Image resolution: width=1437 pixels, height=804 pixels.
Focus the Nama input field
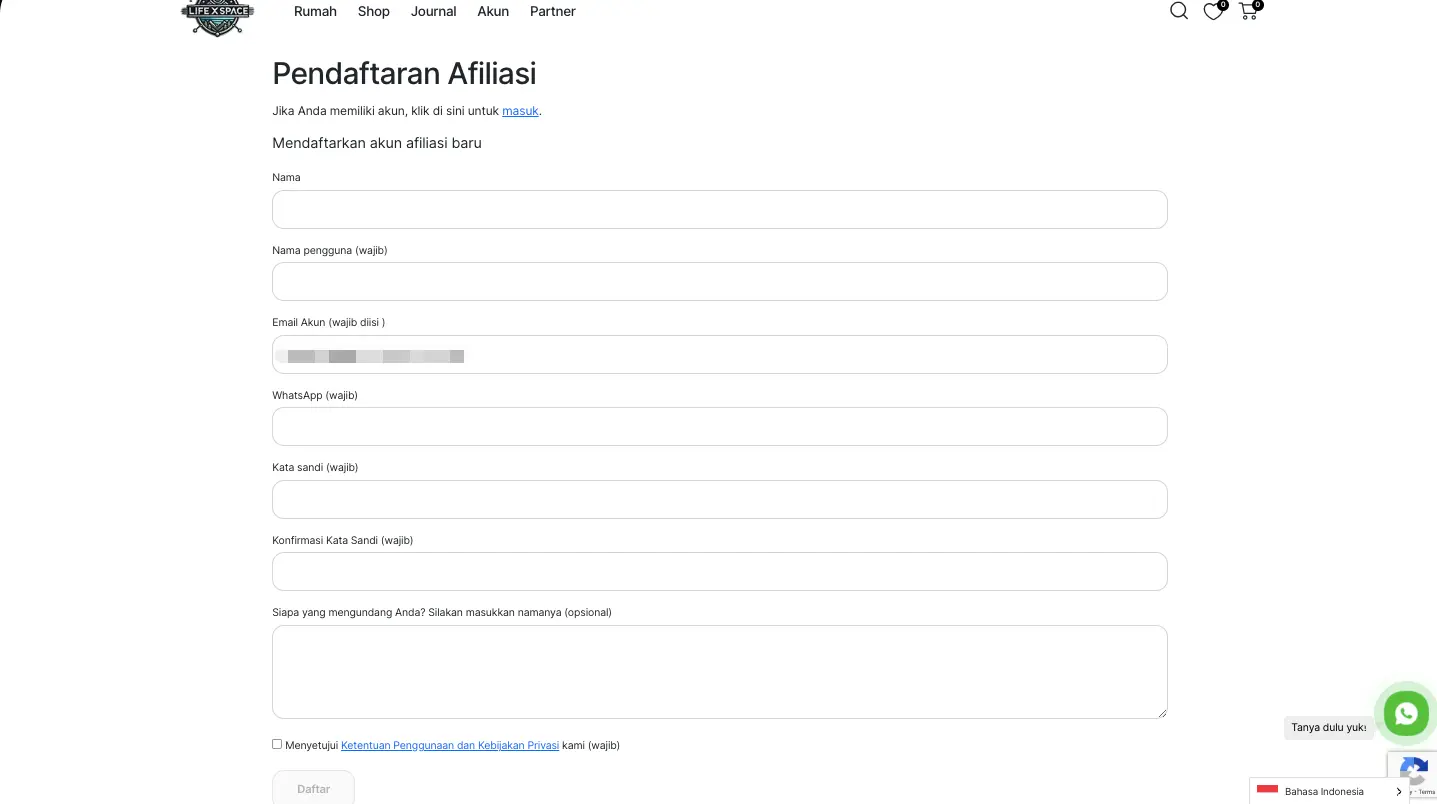(720, 209)
